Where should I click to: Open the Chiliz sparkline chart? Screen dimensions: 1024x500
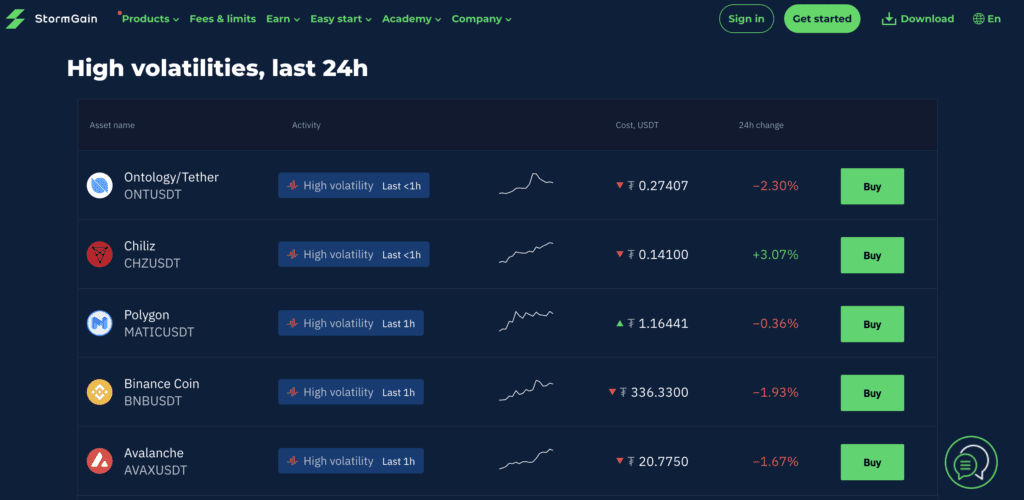[526, 253]
